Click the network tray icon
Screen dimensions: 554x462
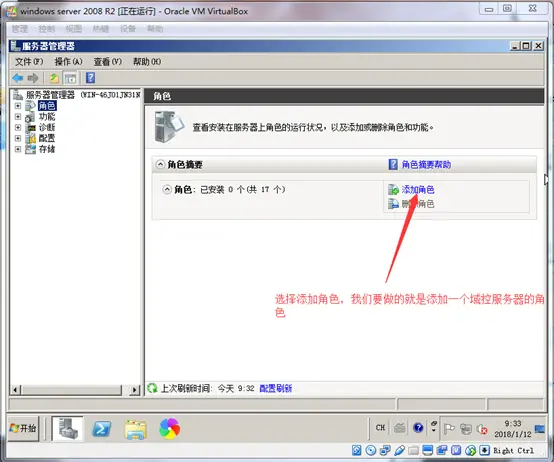[466, 429]
